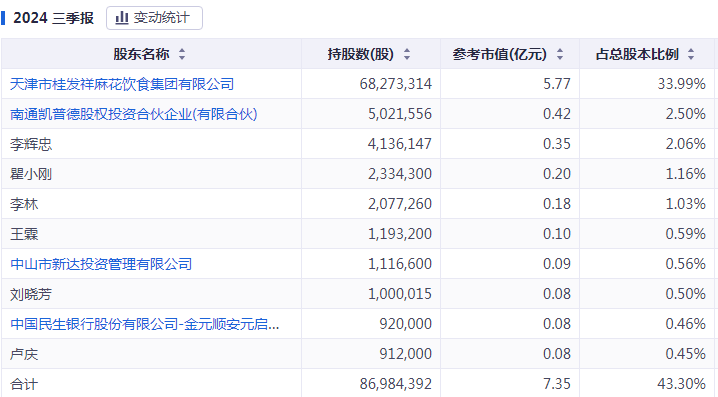Click the 股东名称 column header

[x=152, y=54]
